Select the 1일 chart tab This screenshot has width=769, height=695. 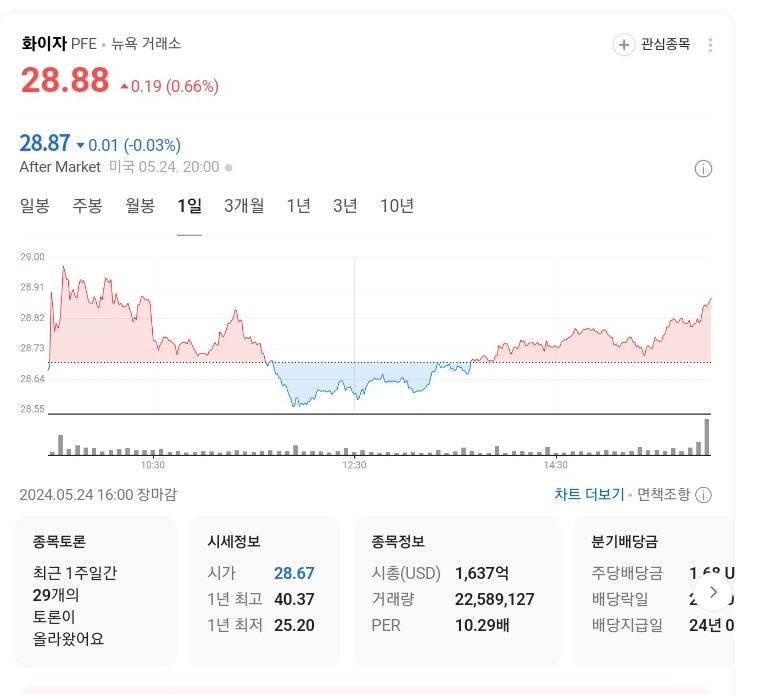[189, 206]
